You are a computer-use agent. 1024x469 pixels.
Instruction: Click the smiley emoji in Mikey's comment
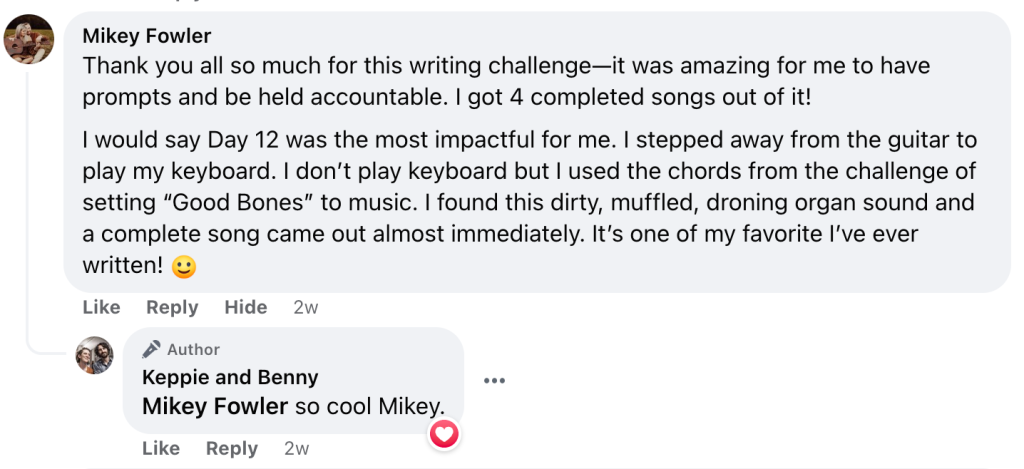pyautogui.click(x=182, y=268)
